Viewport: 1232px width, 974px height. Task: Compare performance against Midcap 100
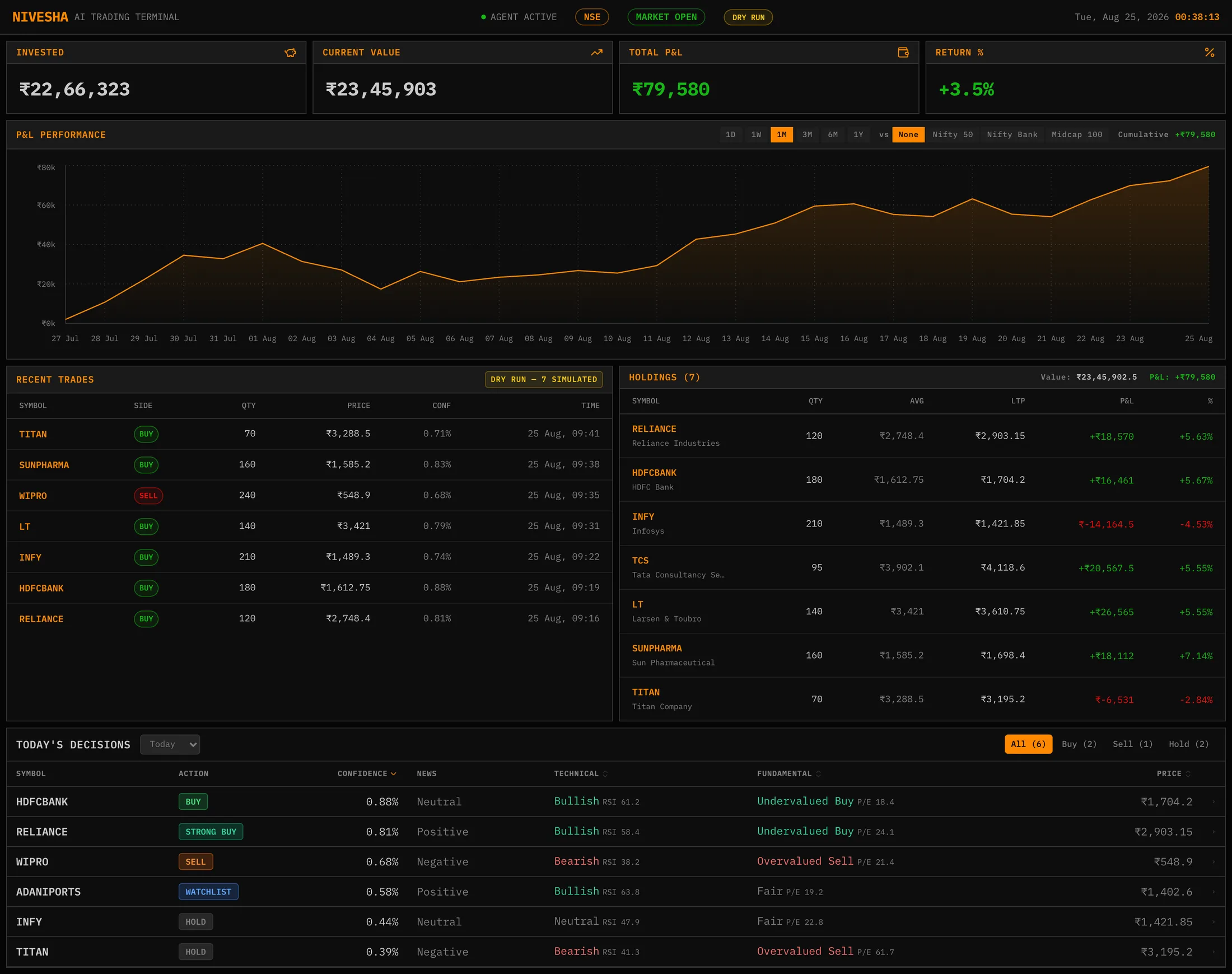point(1077,134)
